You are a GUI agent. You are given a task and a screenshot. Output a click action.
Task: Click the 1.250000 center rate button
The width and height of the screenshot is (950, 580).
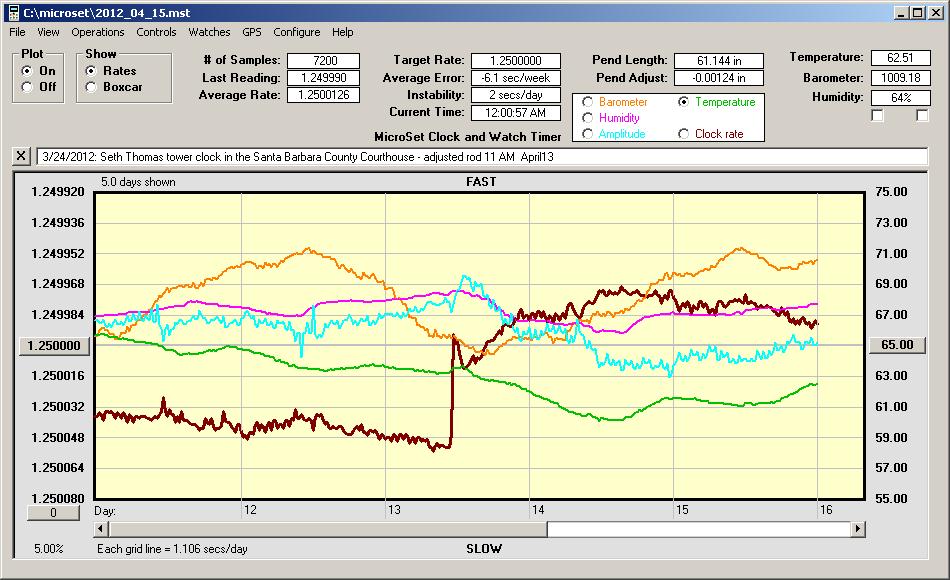coord(54,345)
